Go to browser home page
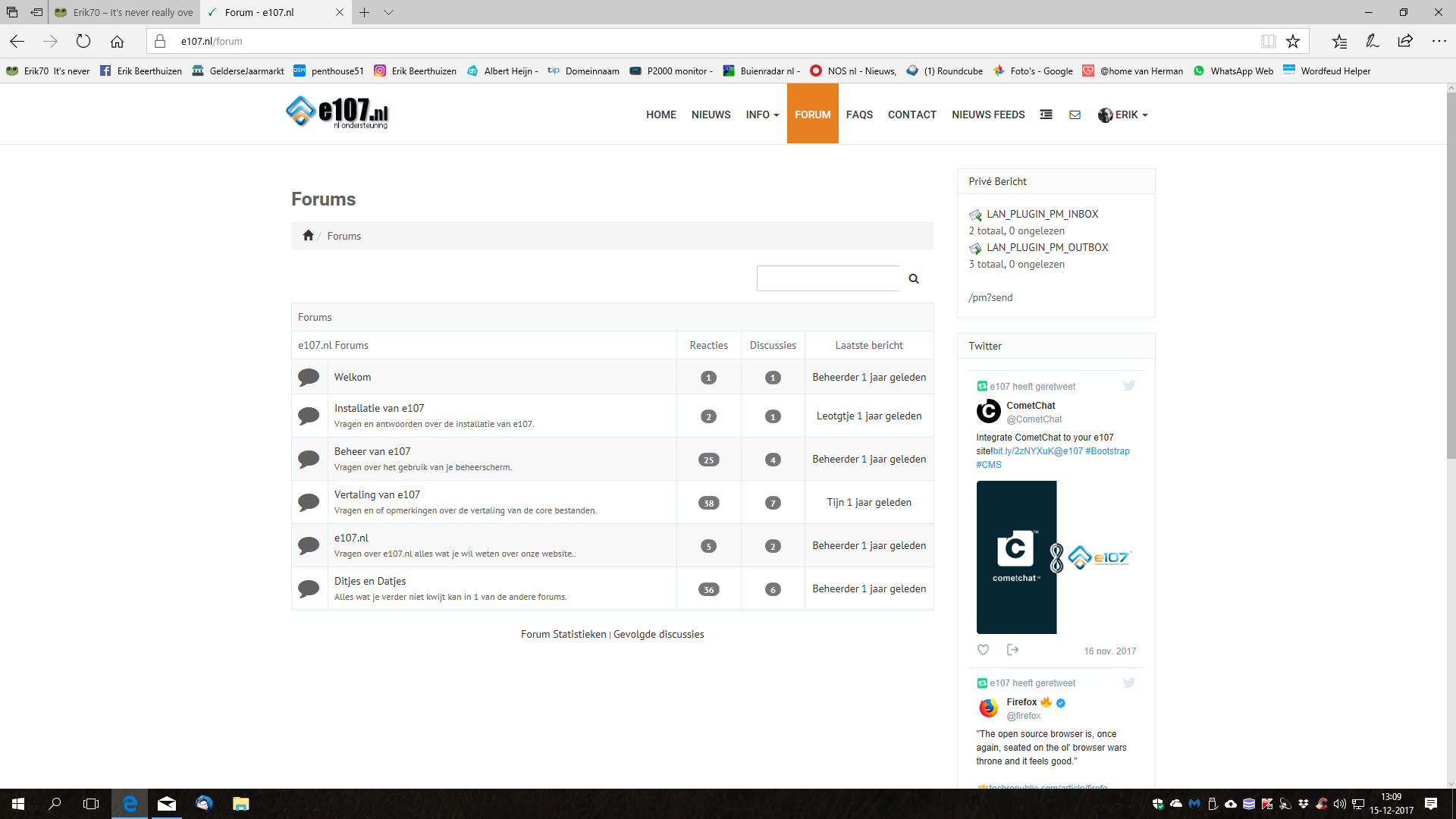Image resolution: width=1456 pixels, height=819 pixels. [117, 41]
